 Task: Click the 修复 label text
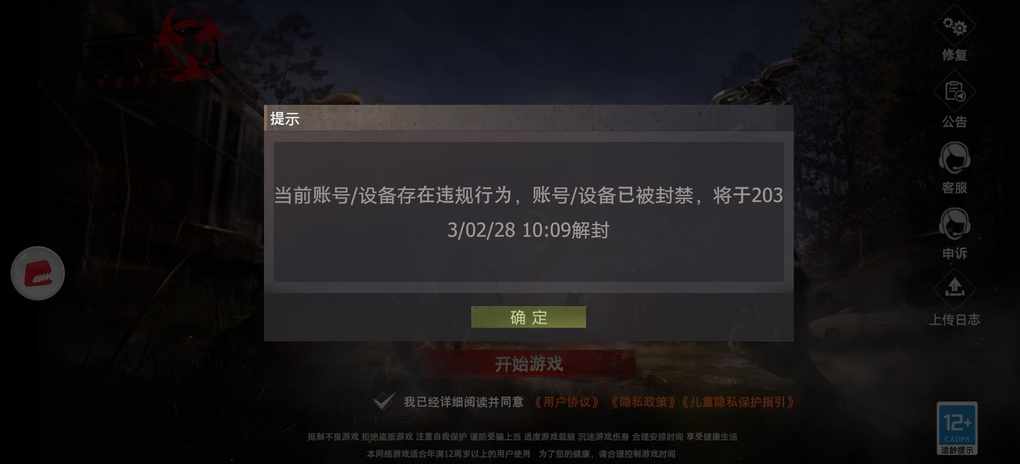(954, 55)
